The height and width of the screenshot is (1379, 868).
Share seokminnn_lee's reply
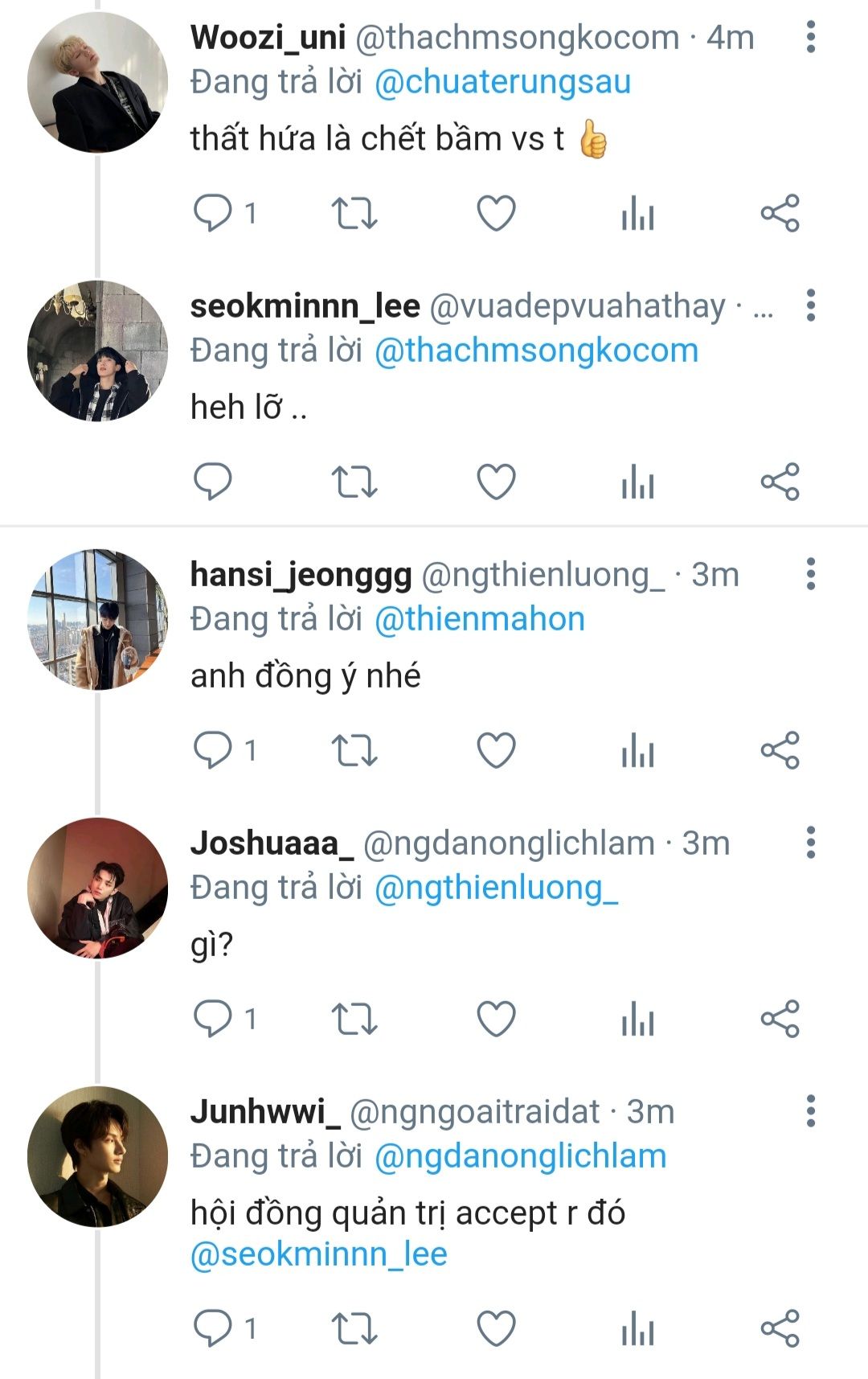coord(780,482)
